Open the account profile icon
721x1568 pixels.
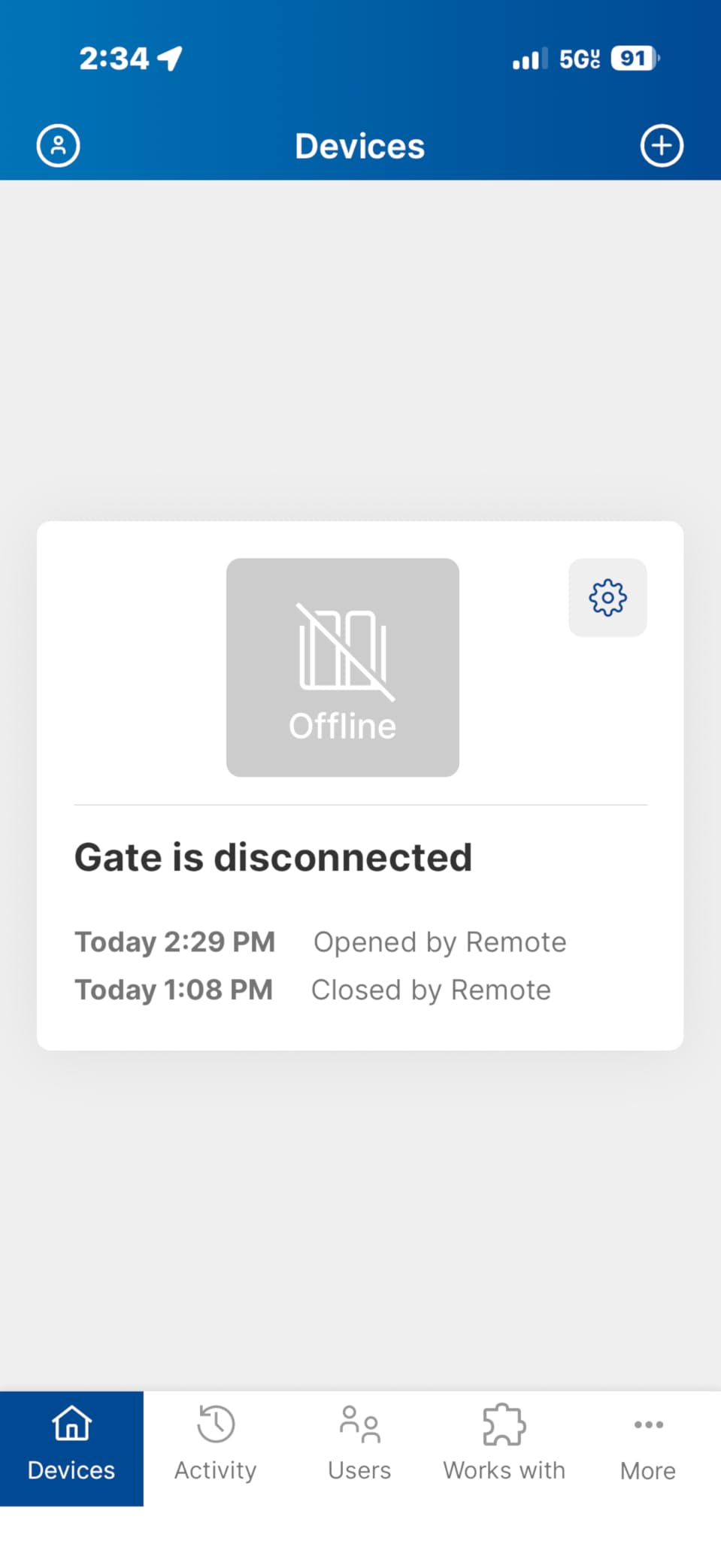pyautogui.click(x=58, y=145)
